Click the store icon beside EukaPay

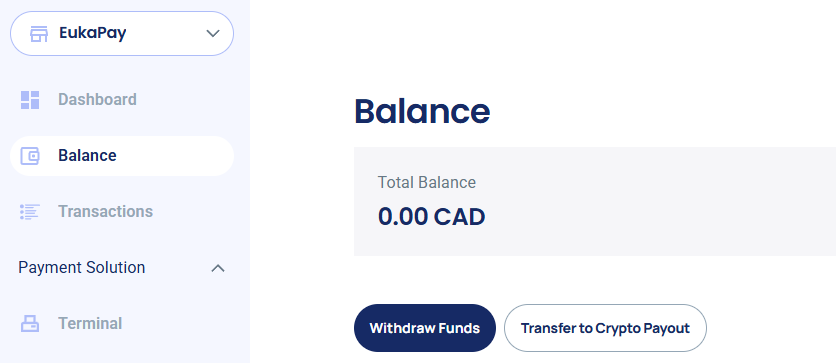(x=39, y=34)
